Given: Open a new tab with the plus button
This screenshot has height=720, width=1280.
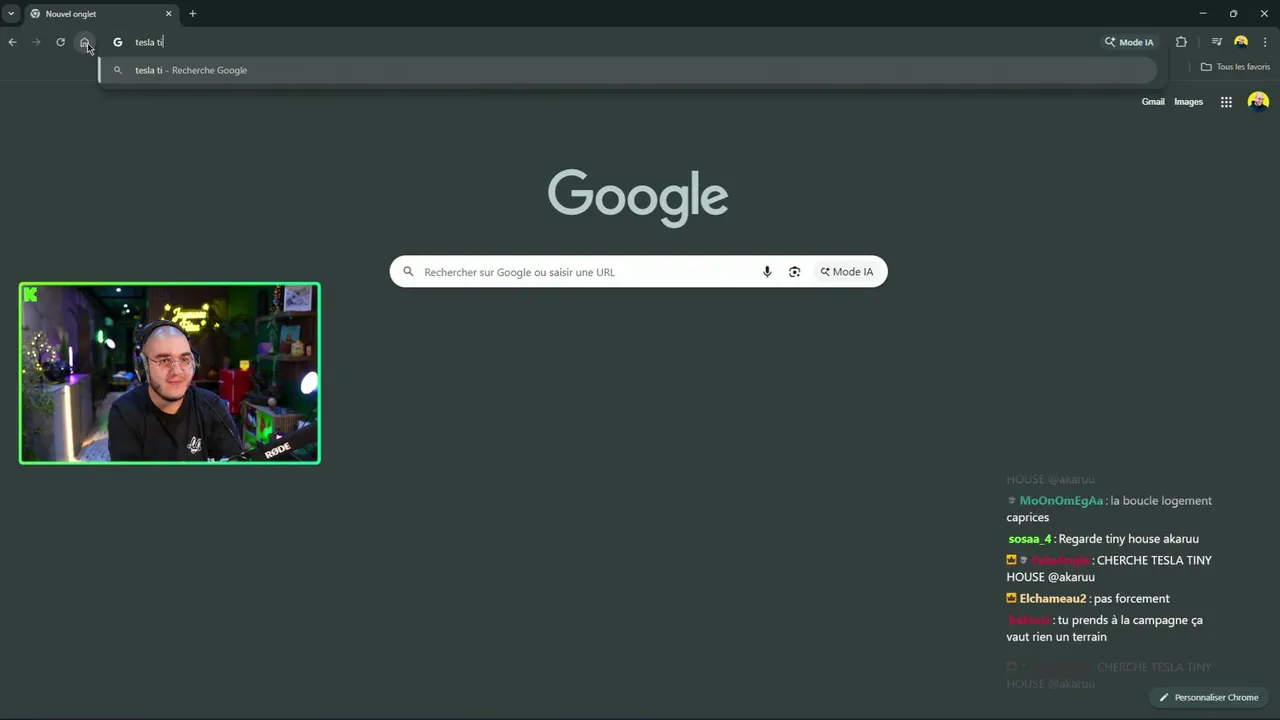Looking at the screenshot, I should 192,14.
